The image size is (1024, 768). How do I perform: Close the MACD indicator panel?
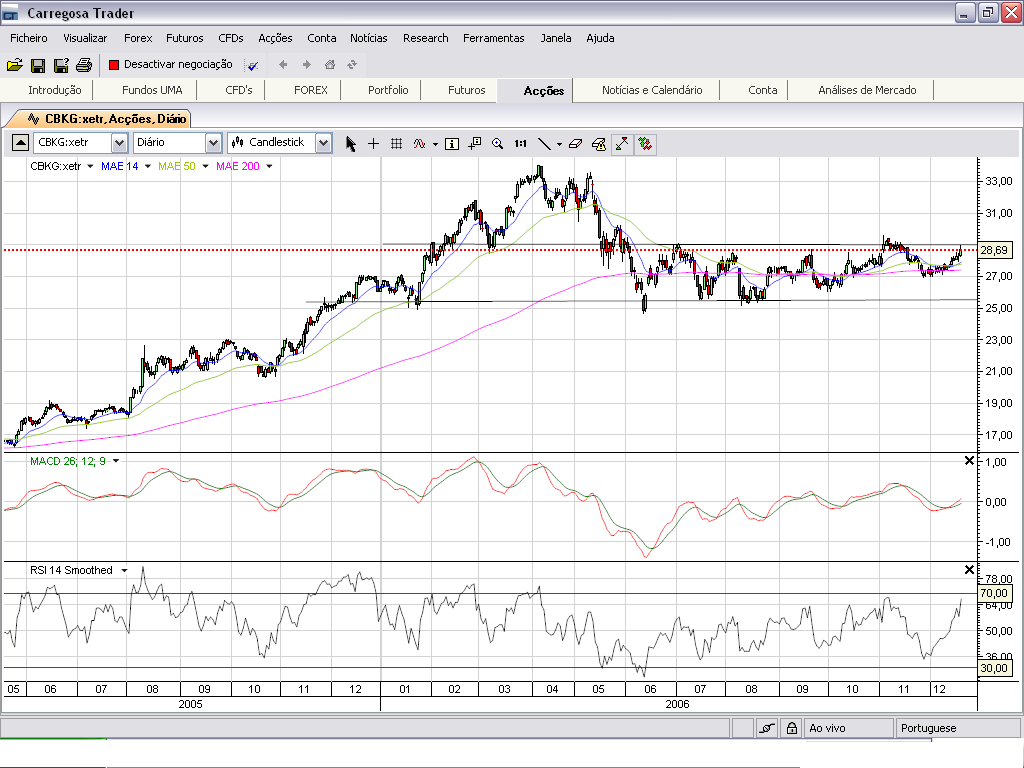(967, 461)
